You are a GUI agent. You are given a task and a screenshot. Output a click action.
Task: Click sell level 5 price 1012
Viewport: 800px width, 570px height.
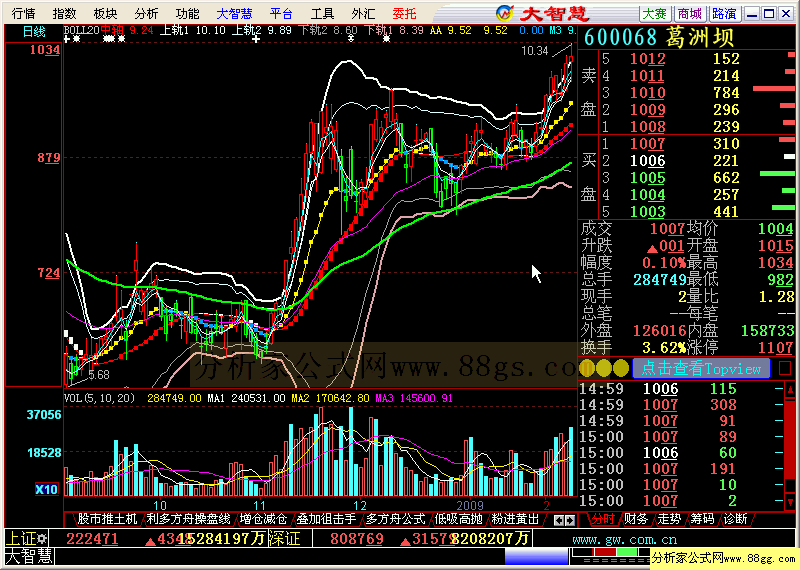(x=647, y=59)
